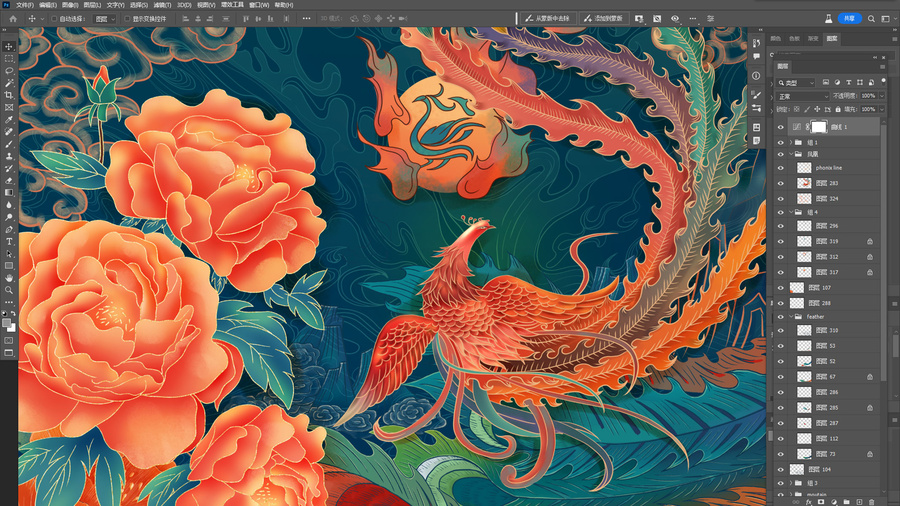Image resolution: width=900 pixels, height=506 pixels.
Task: Lock transparent pixels icon in layers panel
Action: (797, 109)
